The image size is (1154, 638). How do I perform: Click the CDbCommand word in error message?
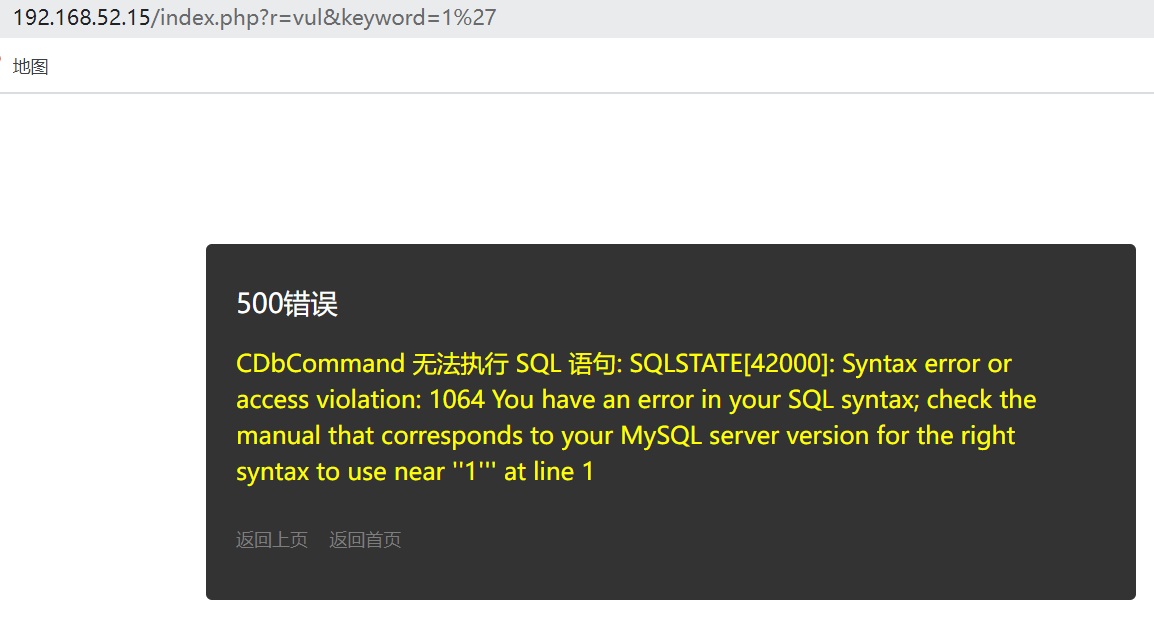tap(320, 364)
